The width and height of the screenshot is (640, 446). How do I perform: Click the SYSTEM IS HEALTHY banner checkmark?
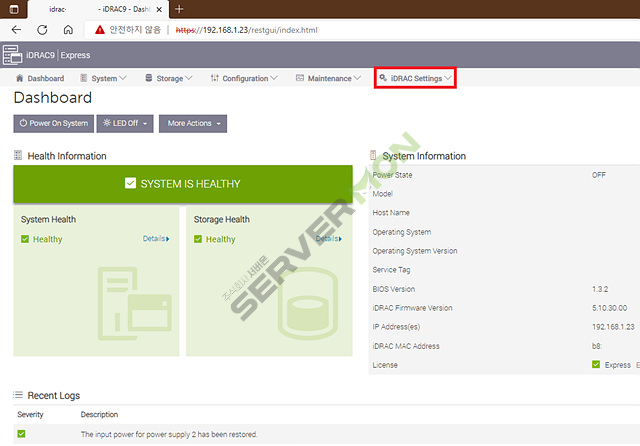click(x=130, y=183)
